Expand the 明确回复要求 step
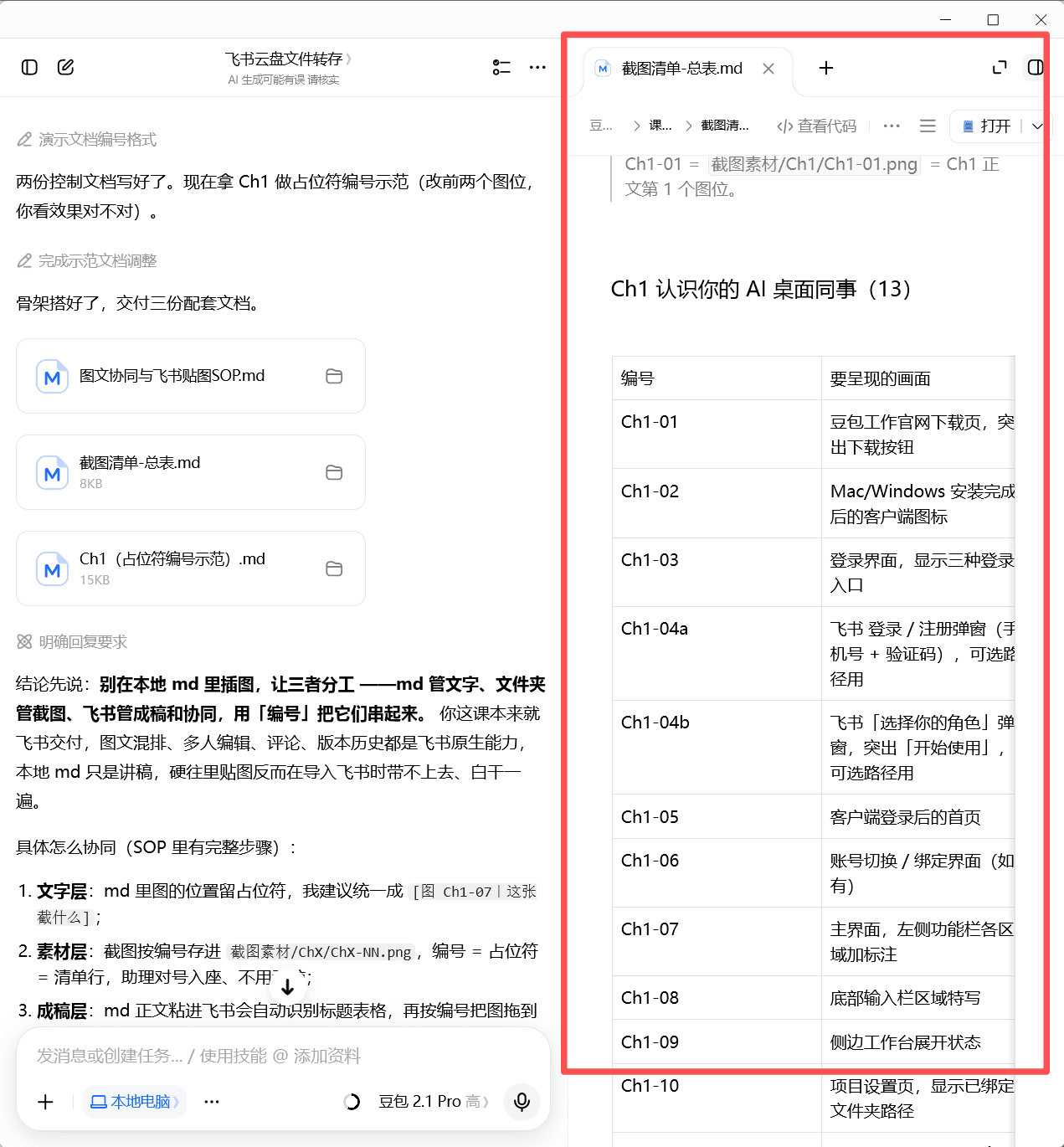 click(x=72, y=642)
